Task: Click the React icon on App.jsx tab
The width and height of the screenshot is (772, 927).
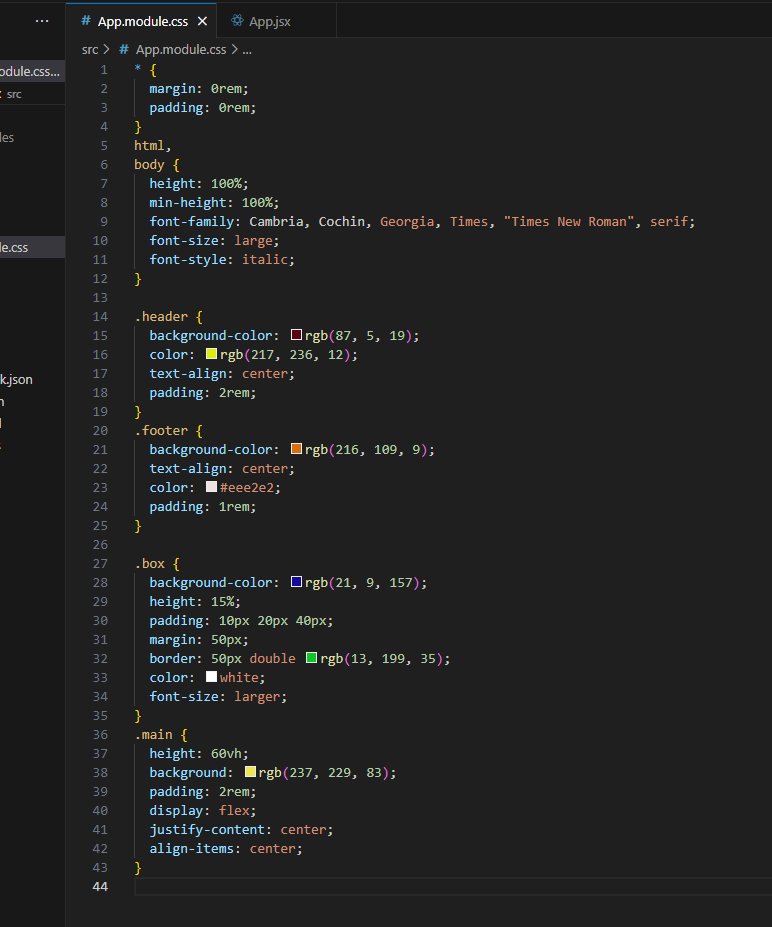Action: click(x=237, y=21)
